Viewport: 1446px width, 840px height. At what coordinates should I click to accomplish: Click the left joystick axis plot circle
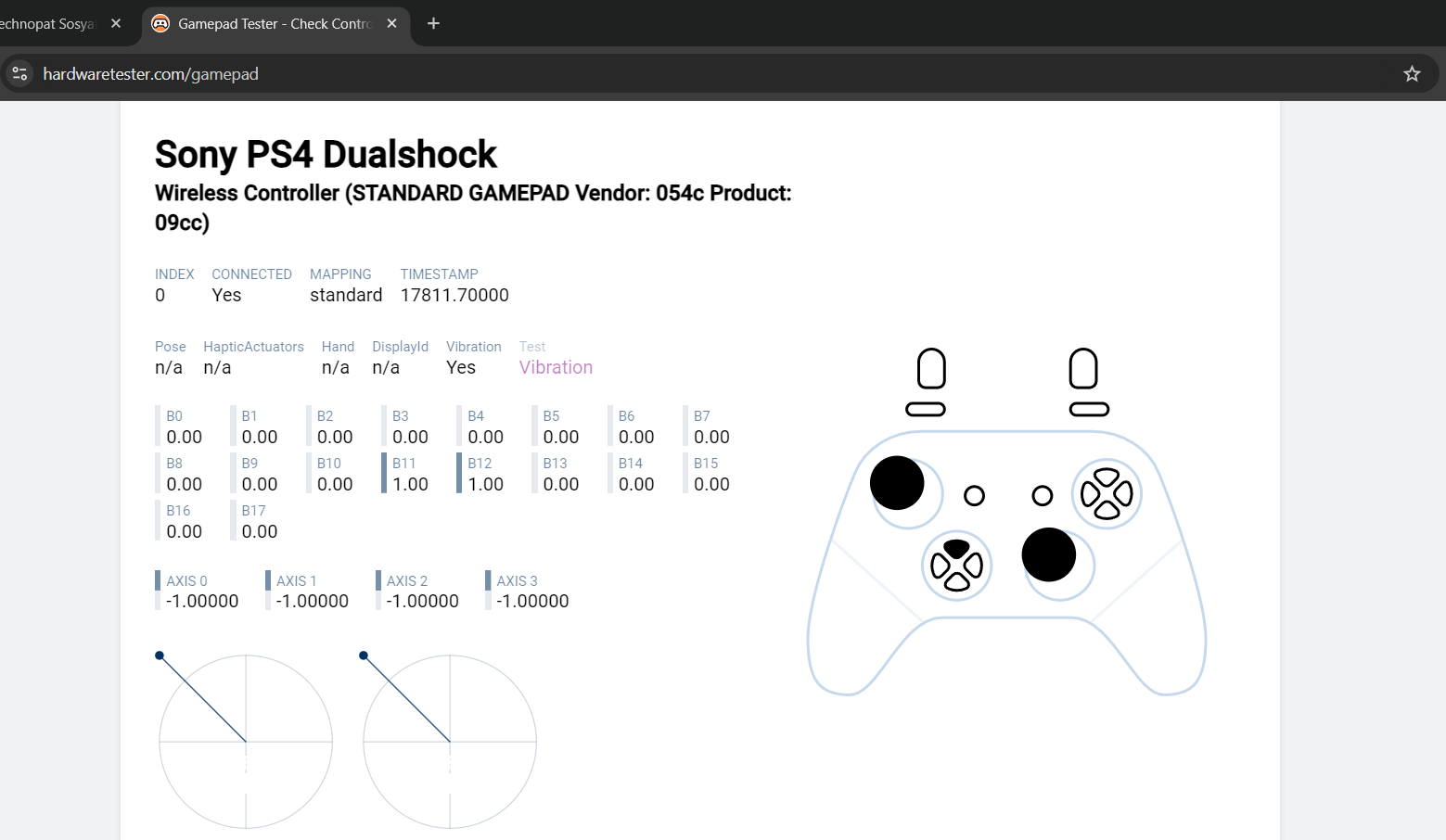[x=246, y=742]
